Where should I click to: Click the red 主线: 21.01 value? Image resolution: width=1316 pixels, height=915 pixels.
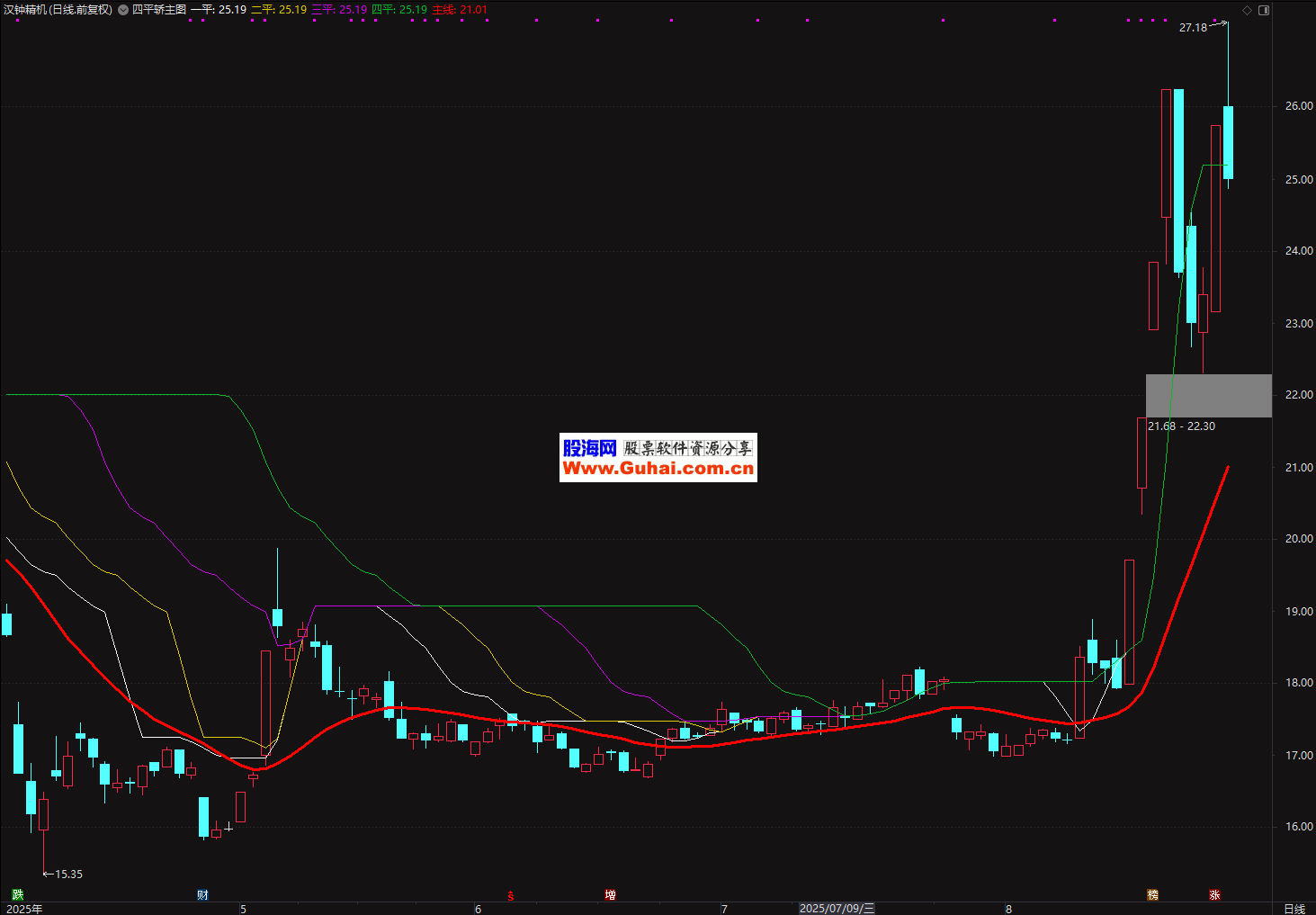click(460, 10)
